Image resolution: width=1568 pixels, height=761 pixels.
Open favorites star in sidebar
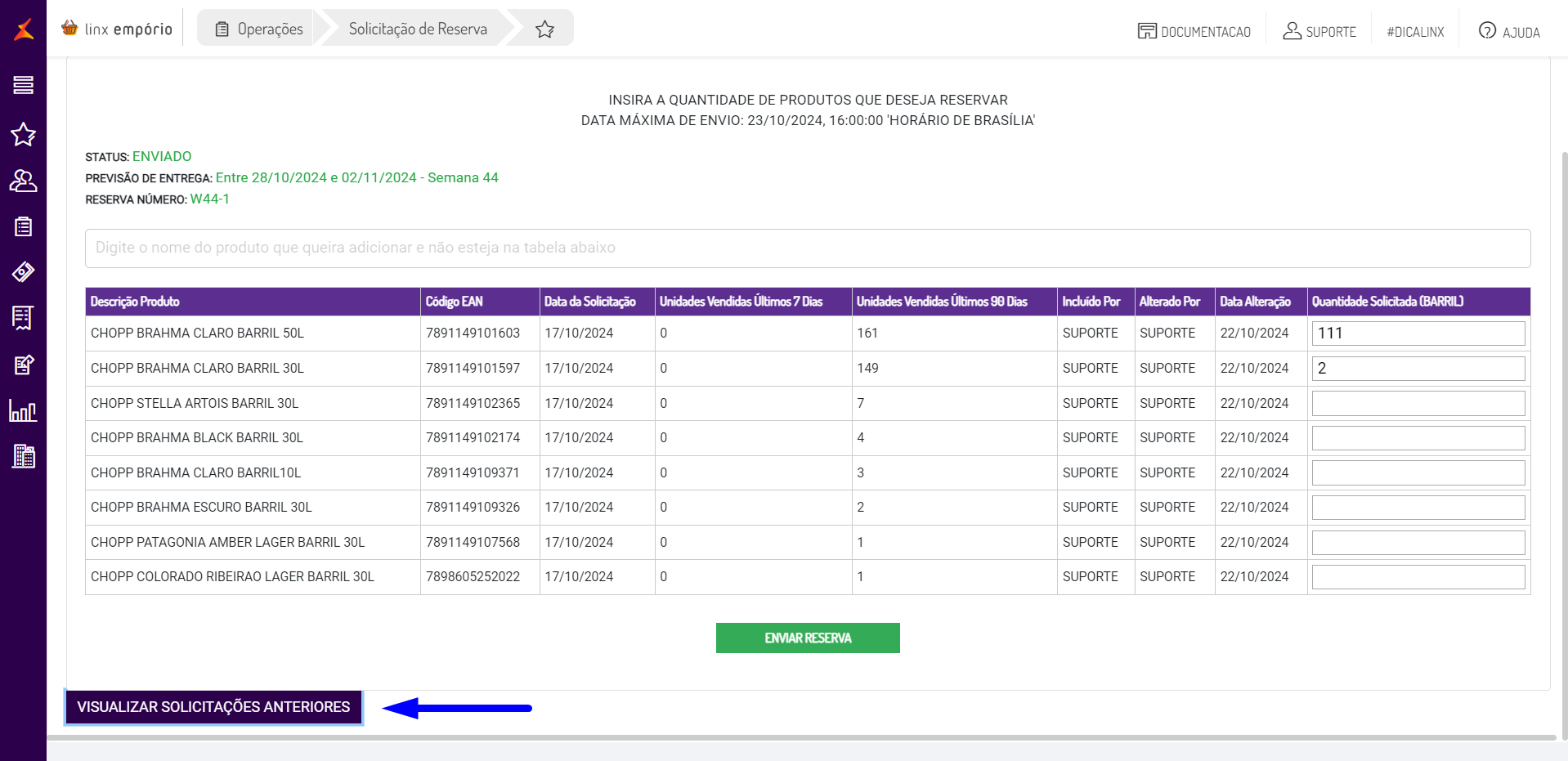point(23,134)
